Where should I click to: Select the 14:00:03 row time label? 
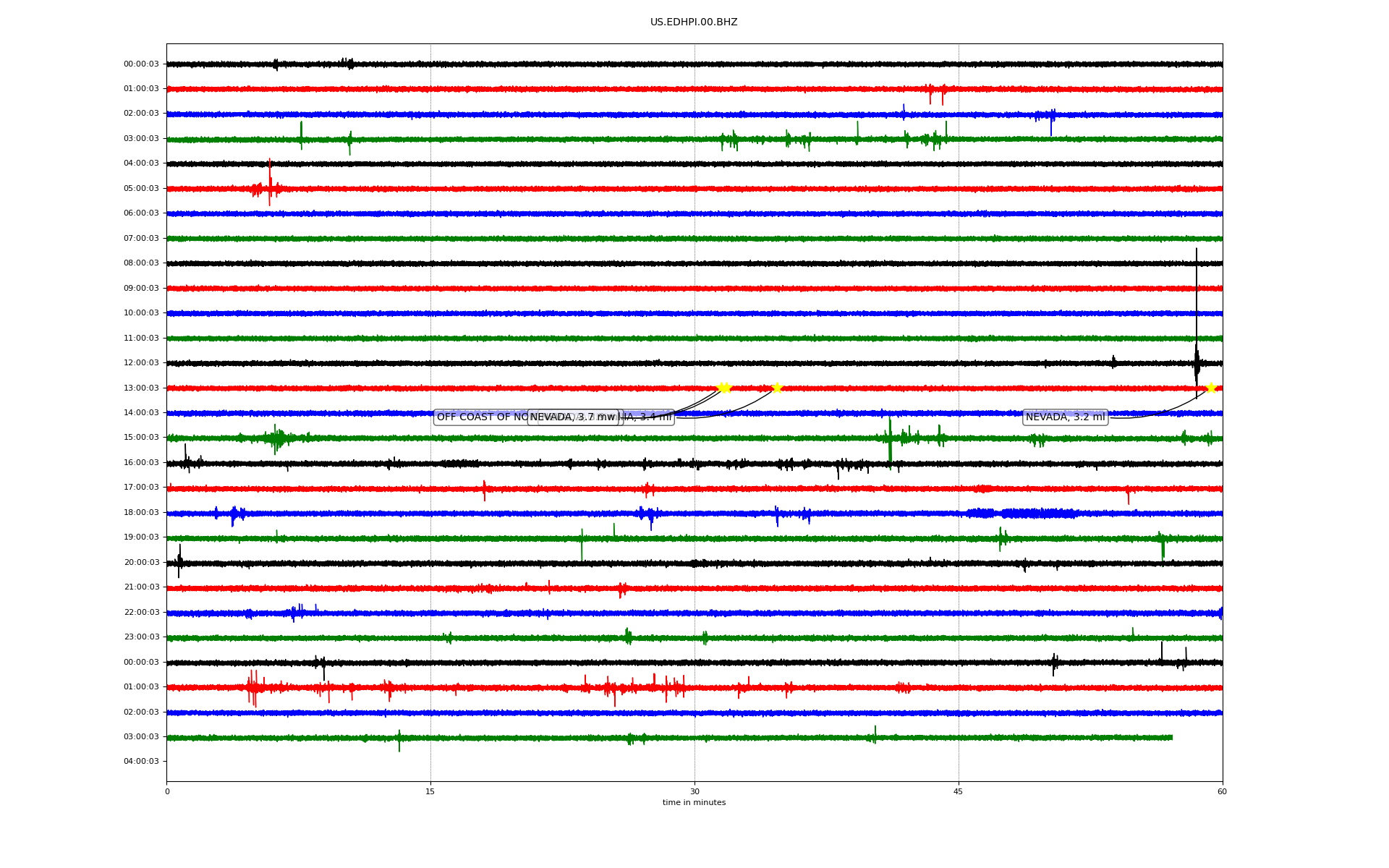click(141, 413)
